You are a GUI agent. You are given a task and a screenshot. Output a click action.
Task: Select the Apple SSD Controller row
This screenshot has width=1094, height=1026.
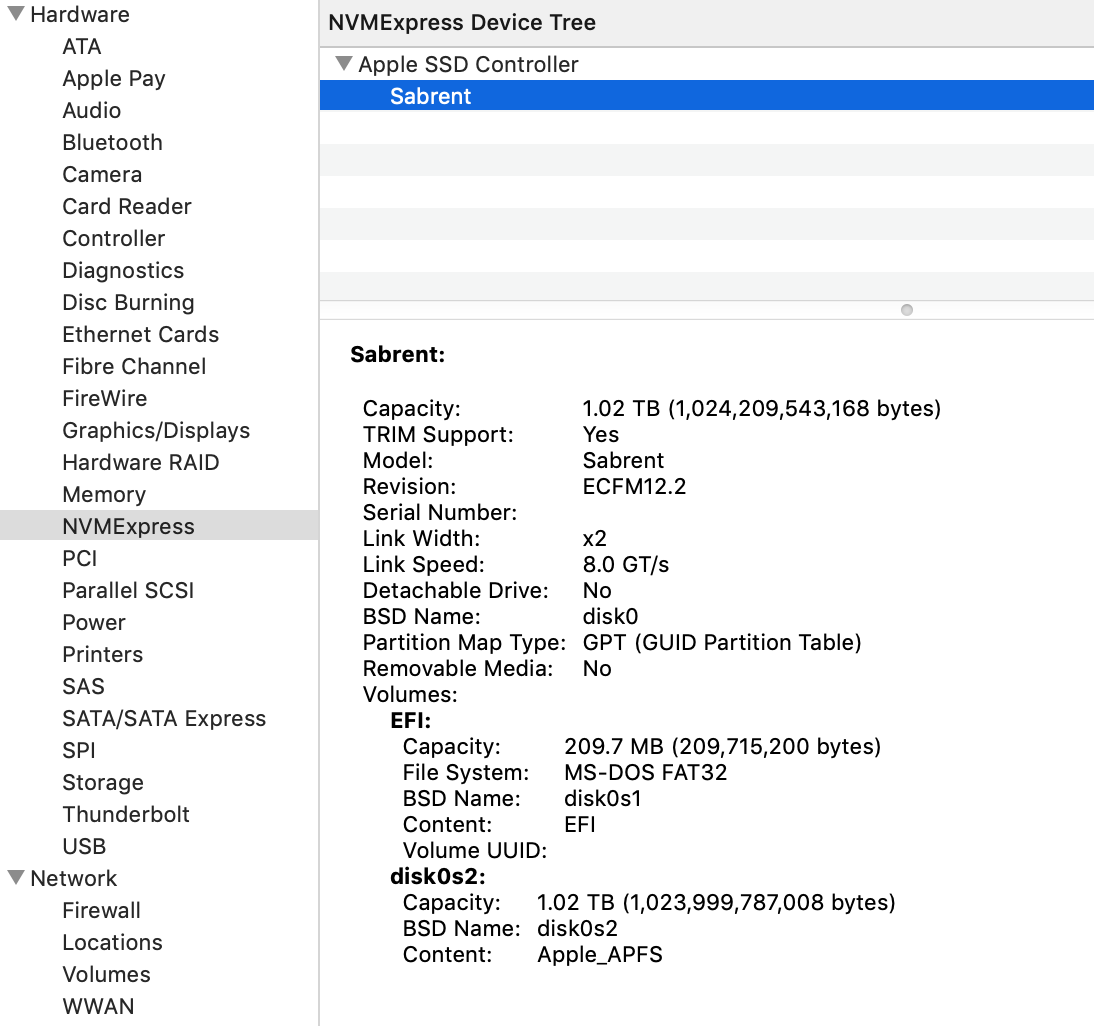tap(706, 64)
